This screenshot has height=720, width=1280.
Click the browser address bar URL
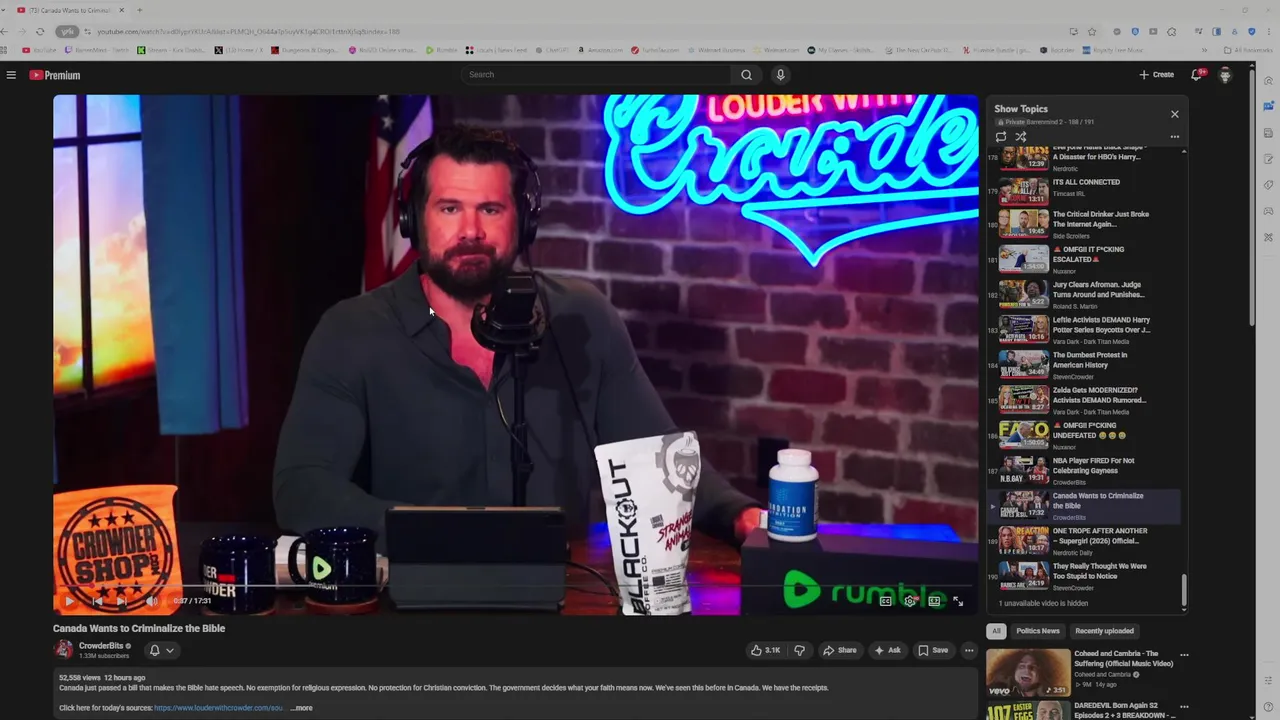[248, 31]
